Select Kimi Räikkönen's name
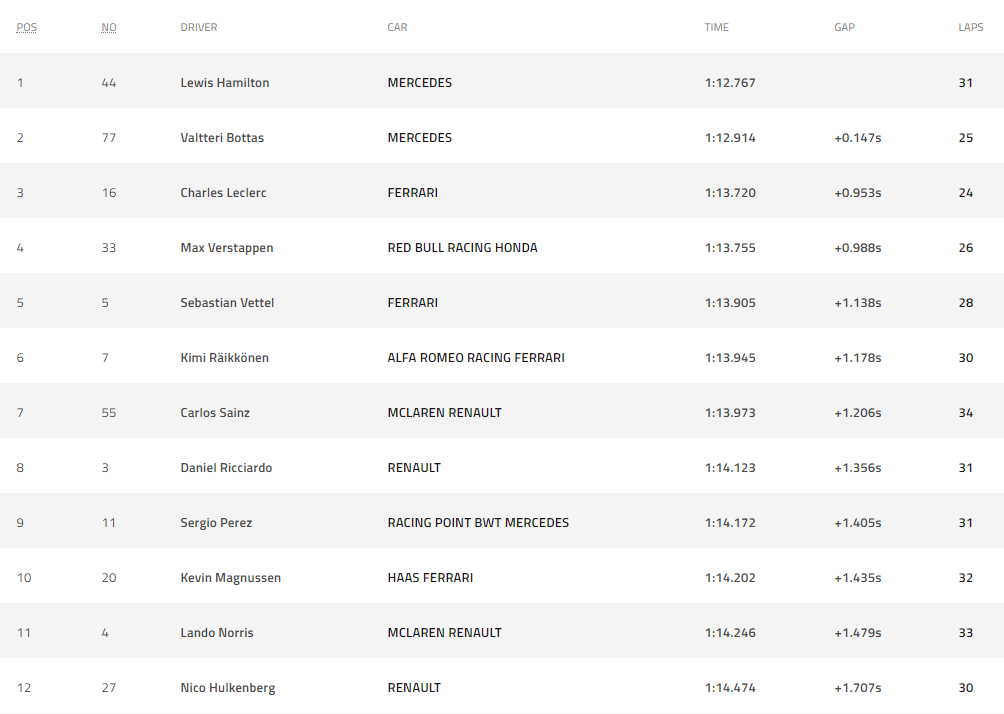1004x714 pixels. [225, 358]
